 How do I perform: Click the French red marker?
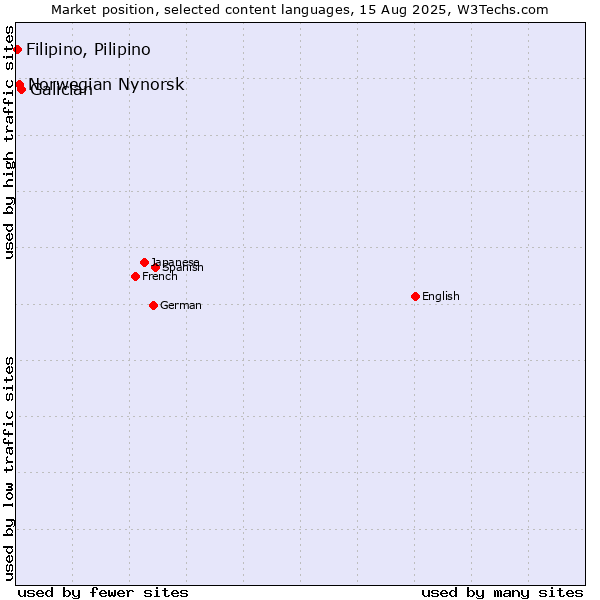coord(135,277)
